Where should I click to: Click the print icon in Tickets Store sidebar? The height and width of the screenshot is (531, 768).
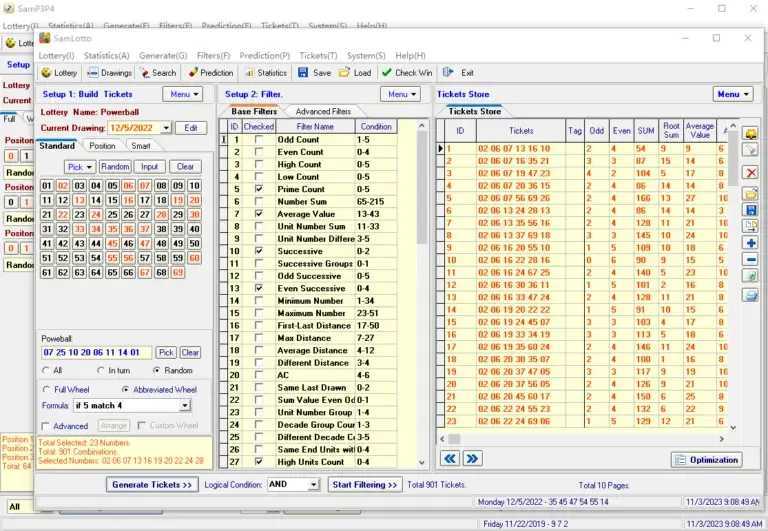750,295
